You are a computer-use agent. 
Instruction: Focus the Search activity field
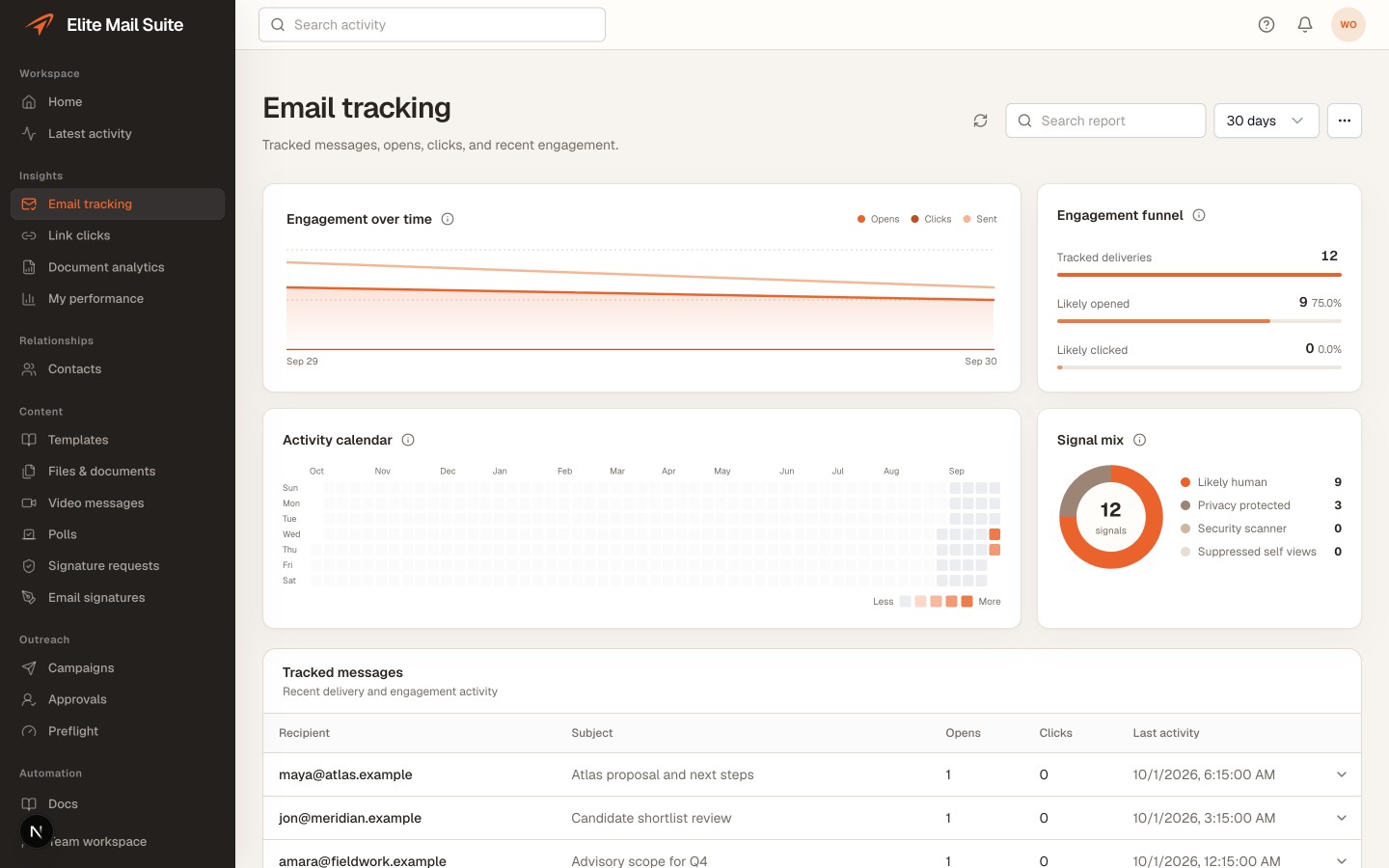[432, 25]
